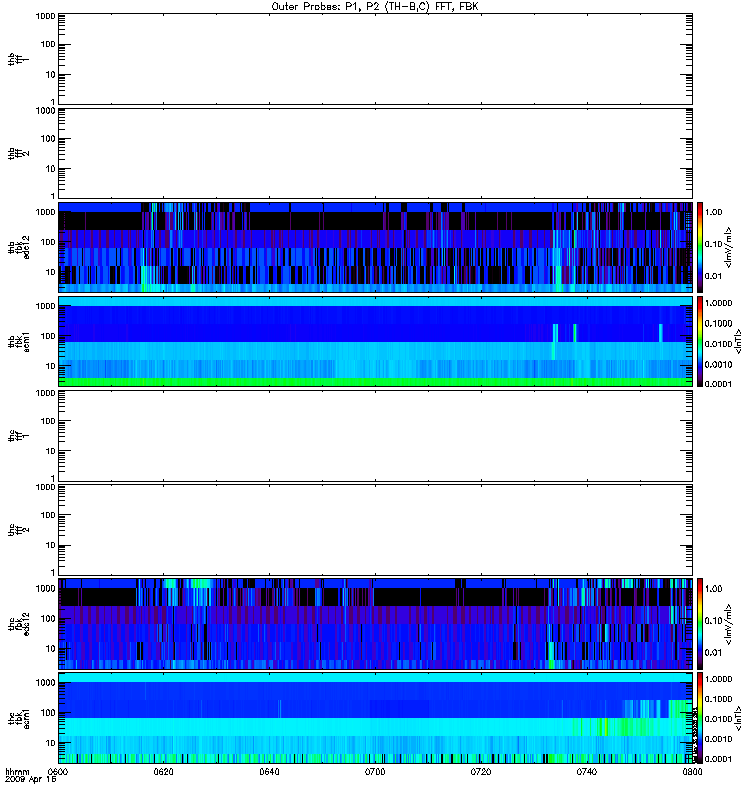The image size is (750, 800).
Task: Click the 0740 time axis label
Action: (x=587, y=771)
